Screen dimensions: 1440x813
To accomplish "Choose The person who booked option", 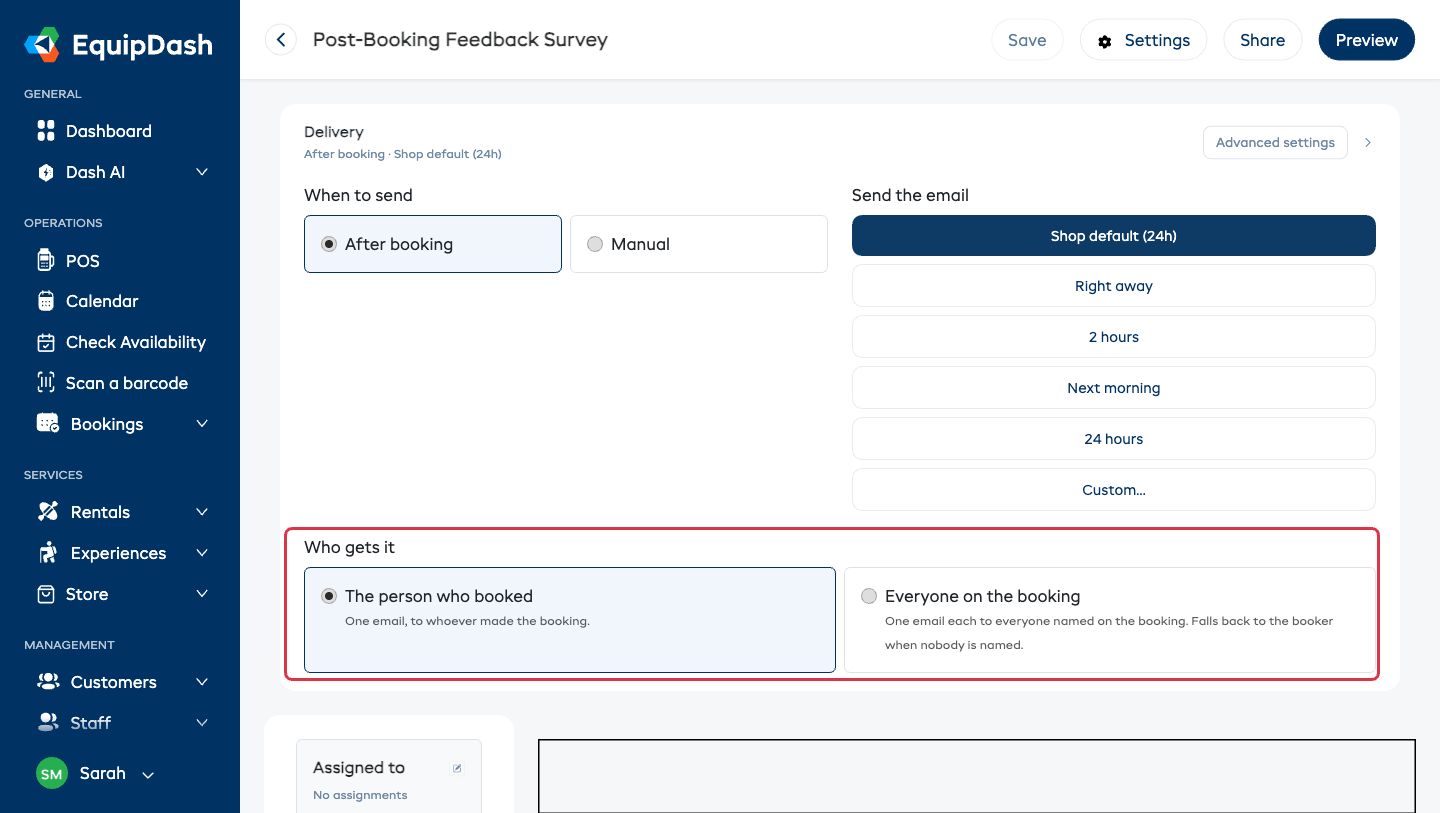I will pyautogui.click(x=570, y=620).
